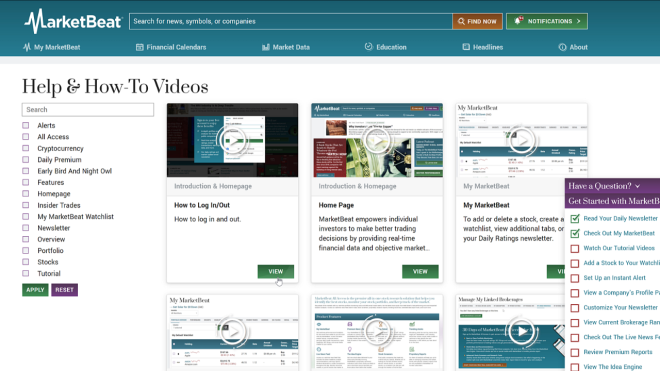Open the Education menu
Viewport: 660px width, 371px height.
point(386,47)
